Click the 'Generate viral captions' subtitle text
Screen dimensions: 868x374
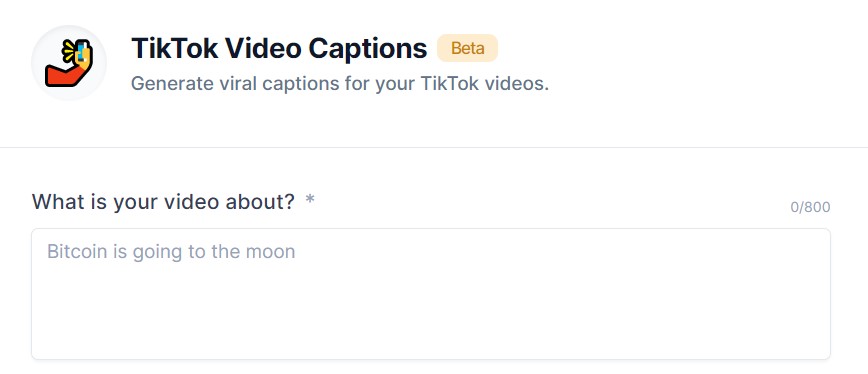pyautogui.click(x=340, y=84)
